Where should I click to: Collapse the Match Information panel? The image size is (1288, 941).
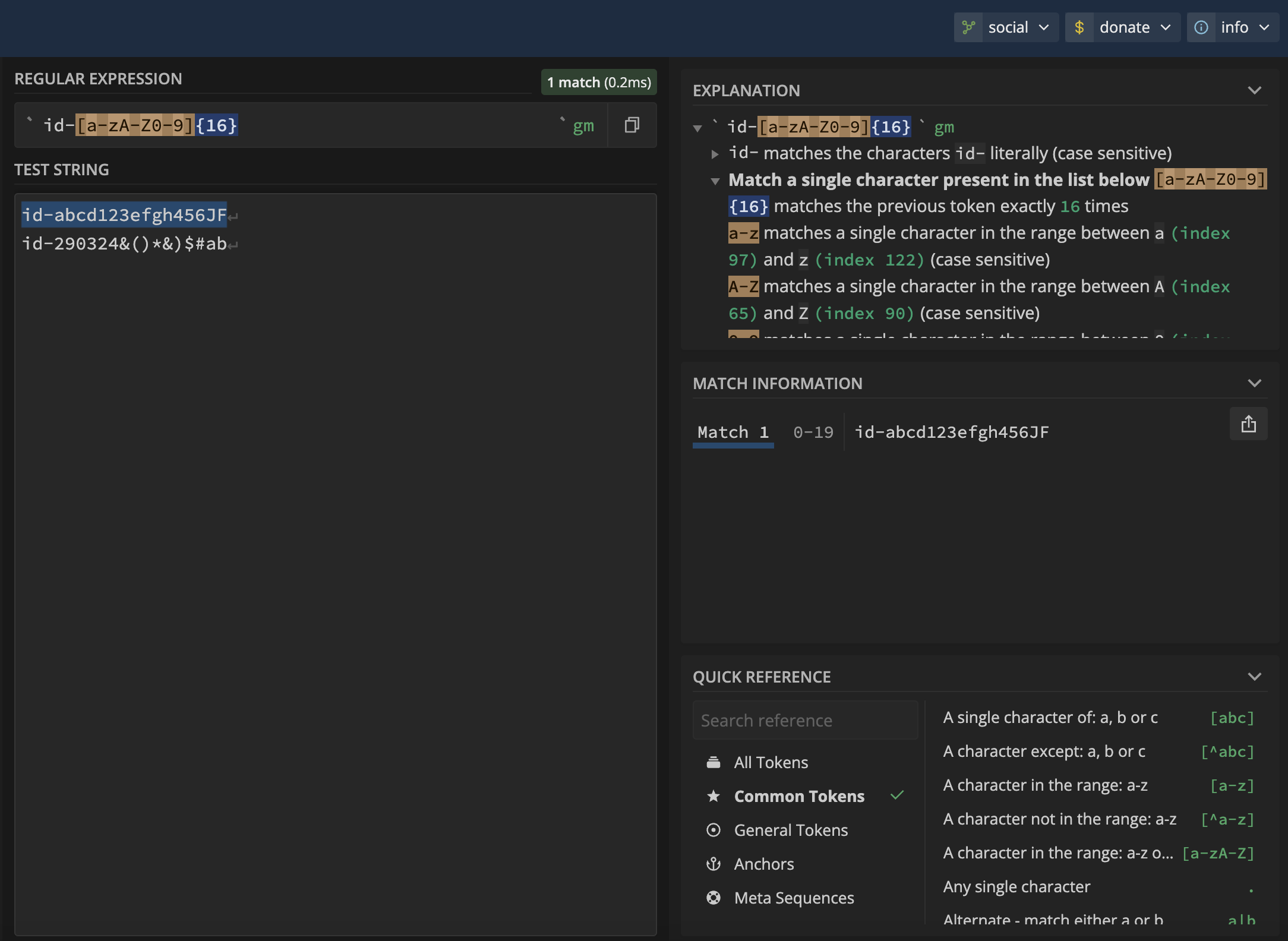point(1254,383)
